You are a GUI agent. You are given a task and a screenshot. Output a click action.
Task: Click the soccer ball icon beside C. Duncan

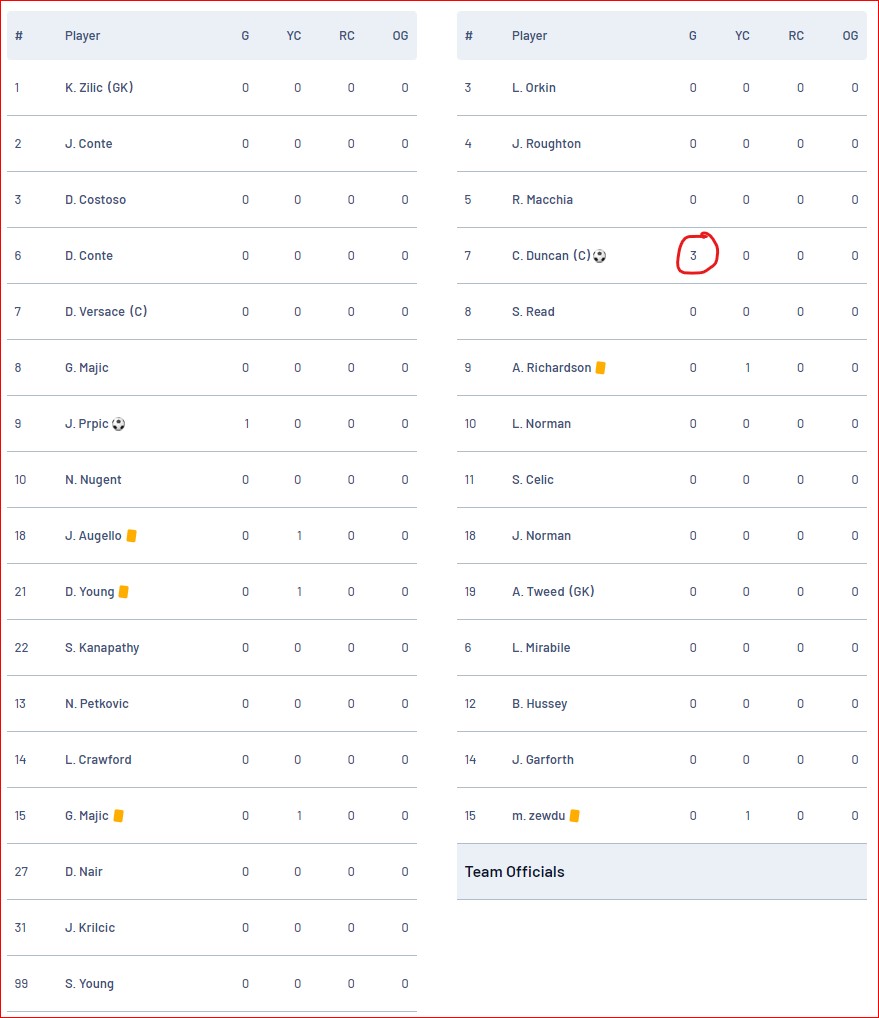pos(599,256)
